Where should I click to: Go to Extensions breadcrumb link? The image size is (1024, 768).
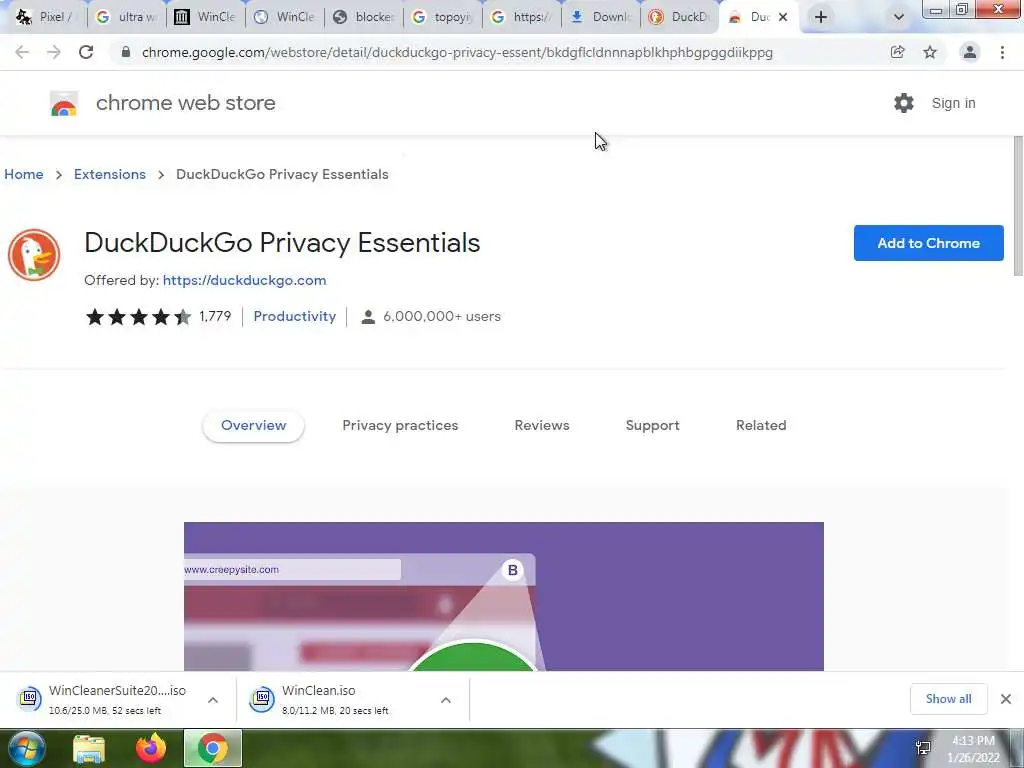click(x=110, y=174)
